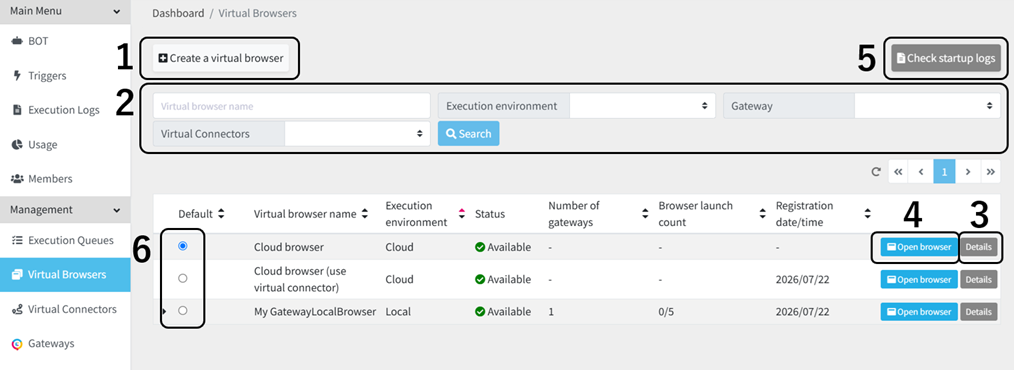Collapse the Main Menu section
Image resolution: width=1014 pixels, height=370 pixels.
coord(116,11)
